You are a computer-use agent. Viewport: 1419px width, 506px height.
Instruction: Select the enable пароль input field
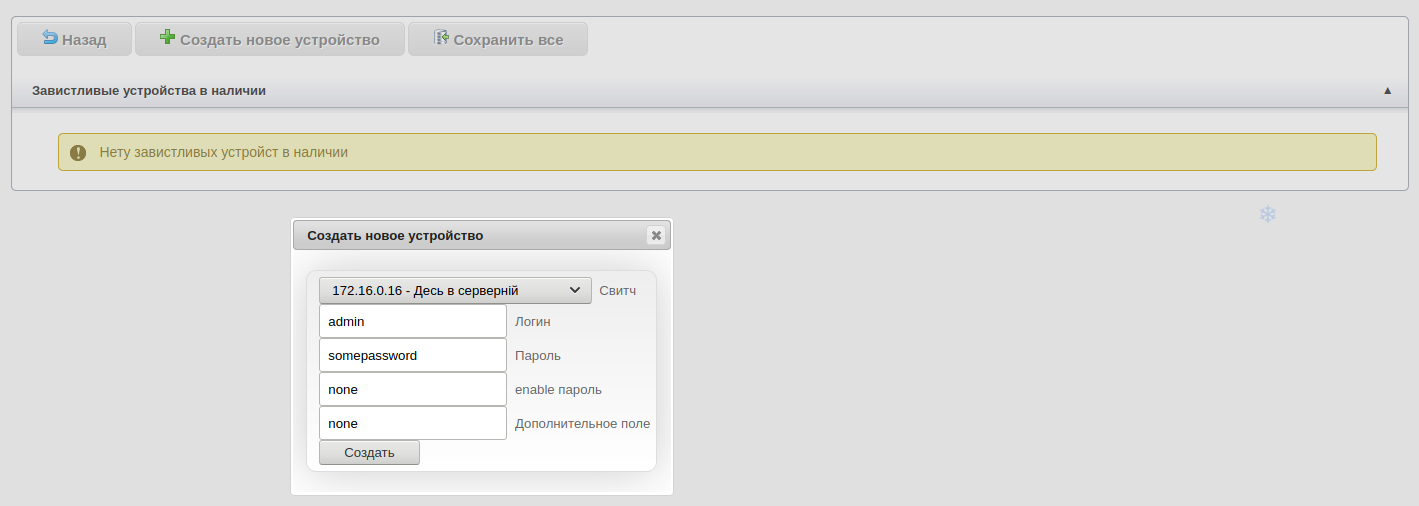(x=412, y=390)
